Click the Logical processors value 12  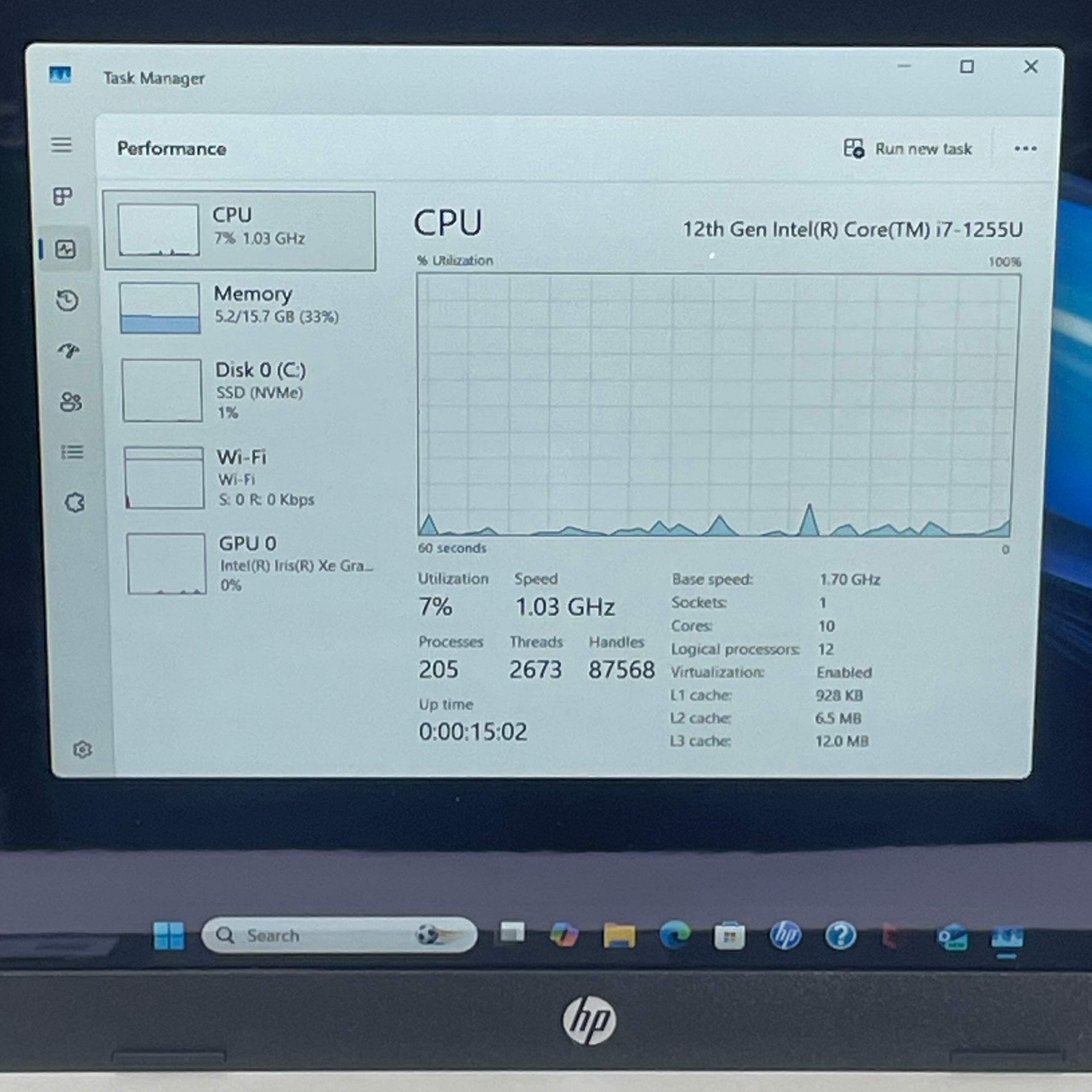coord(826,649)
